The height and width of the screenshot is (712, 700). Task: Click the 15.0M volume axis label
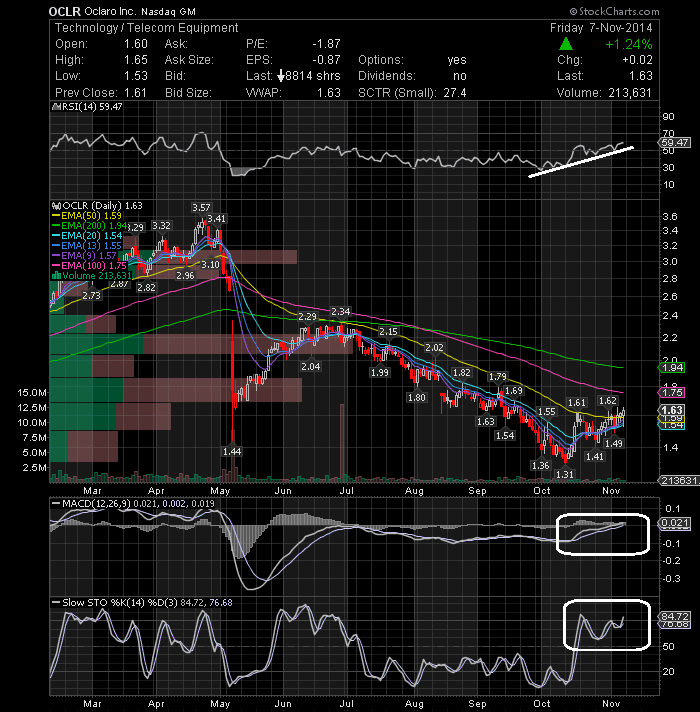point(32,392)
